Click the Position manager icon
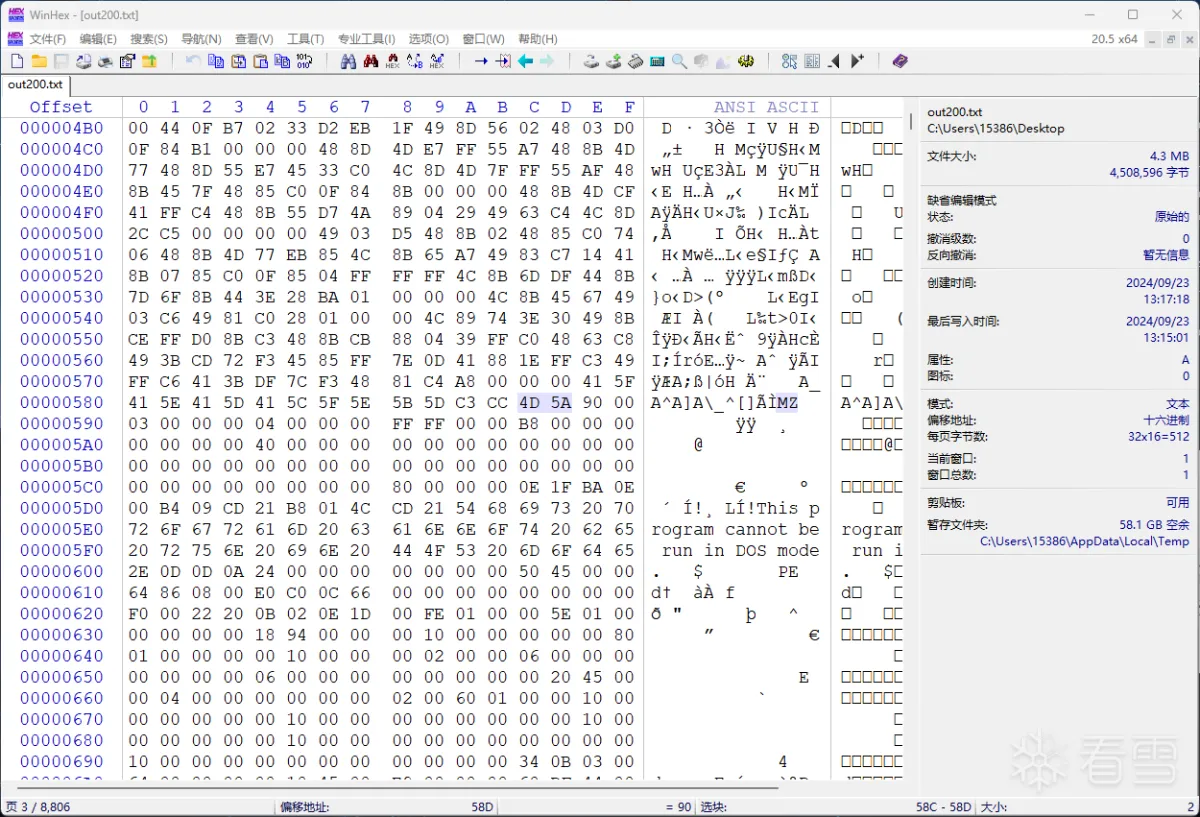Viewport: 1200px width, 817px height. pos(789,61)
